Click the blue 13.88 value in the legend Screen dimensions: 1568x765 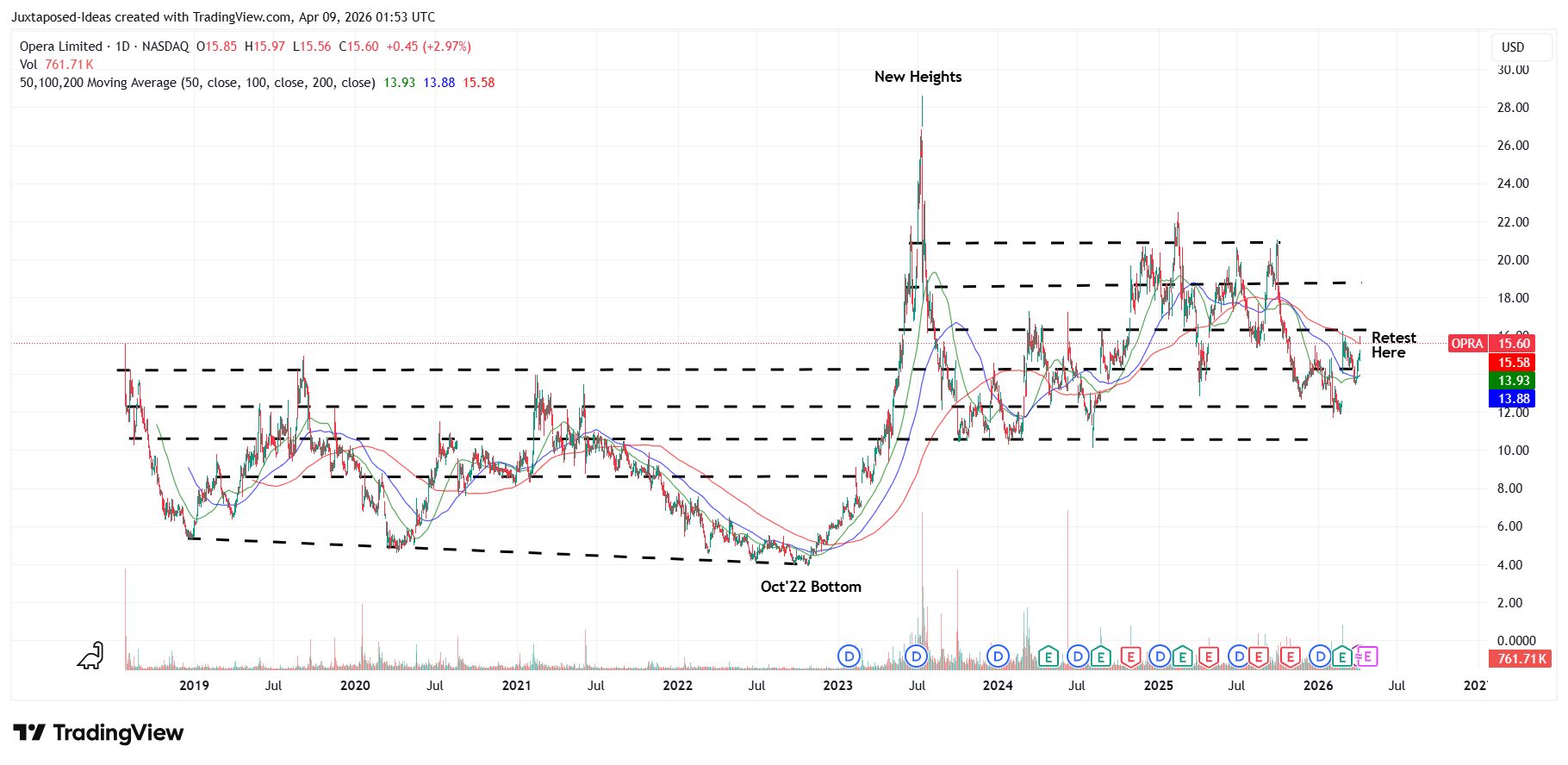[439, 83]
